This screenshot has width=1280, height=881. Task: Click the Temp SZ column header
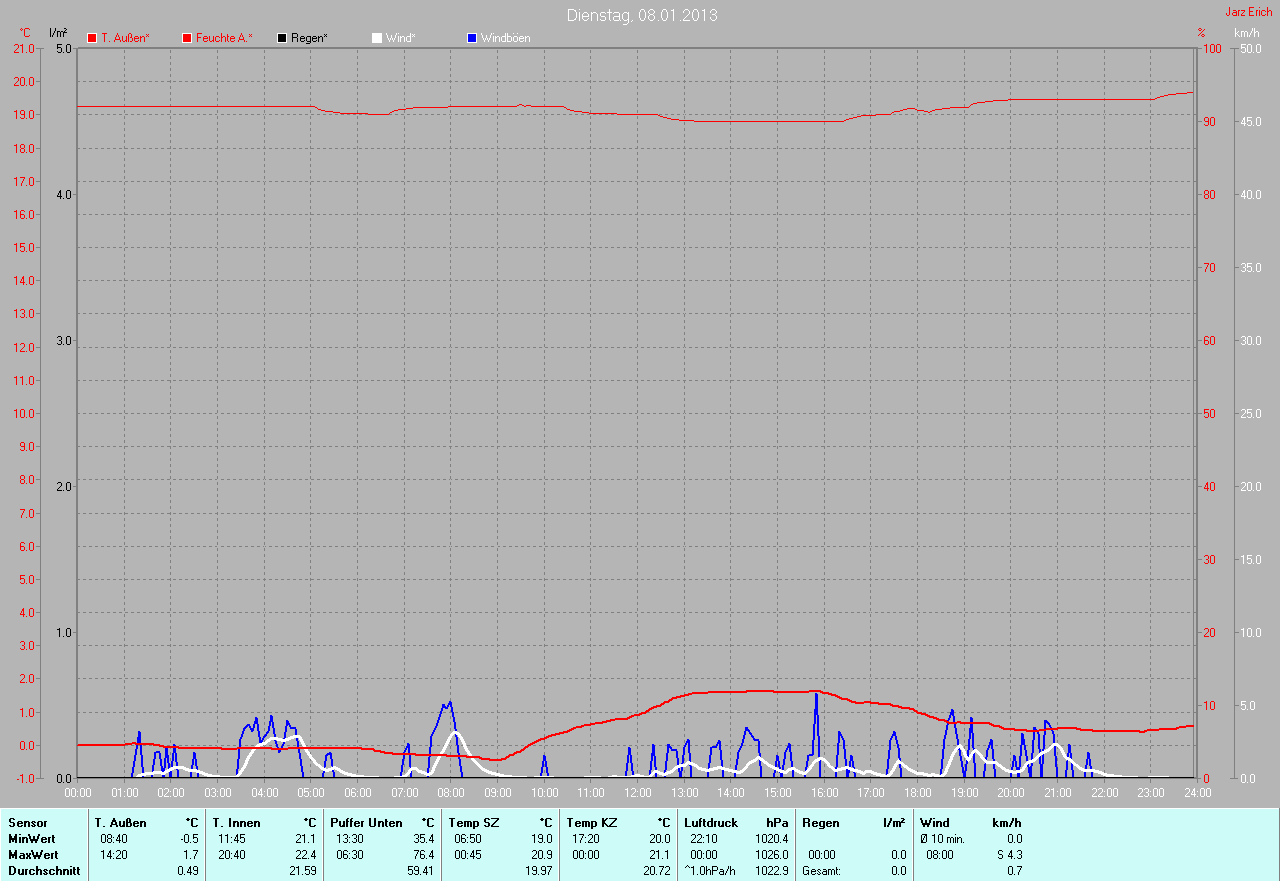[x=473, y=823]
